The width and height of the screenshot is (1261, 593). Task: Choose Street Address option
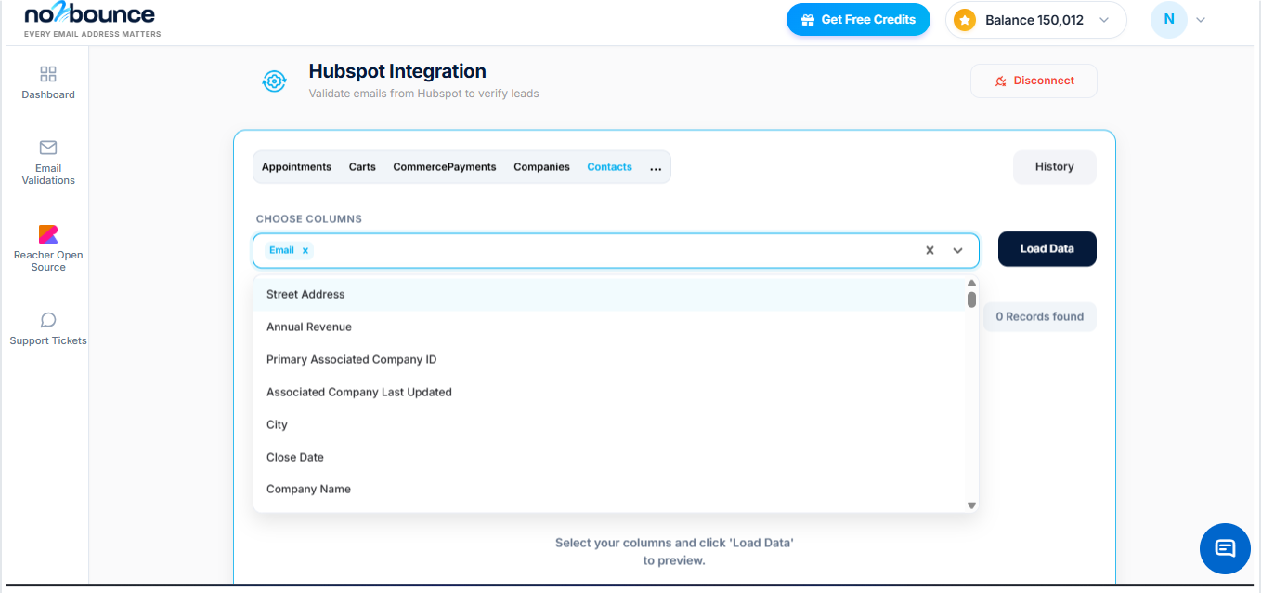point(610,295)
